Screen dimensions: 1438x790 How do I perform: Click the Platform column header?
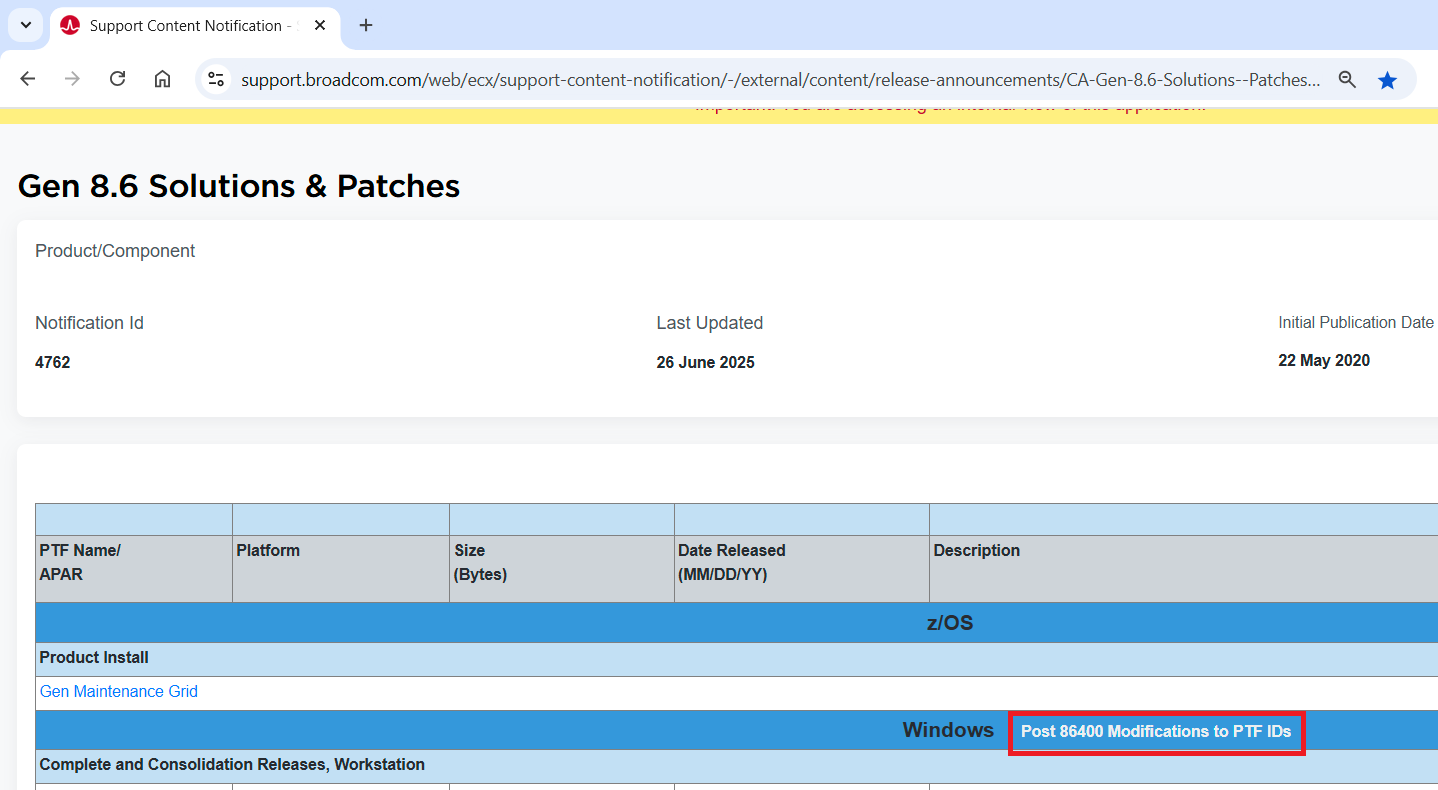click(x=341, y=569)
